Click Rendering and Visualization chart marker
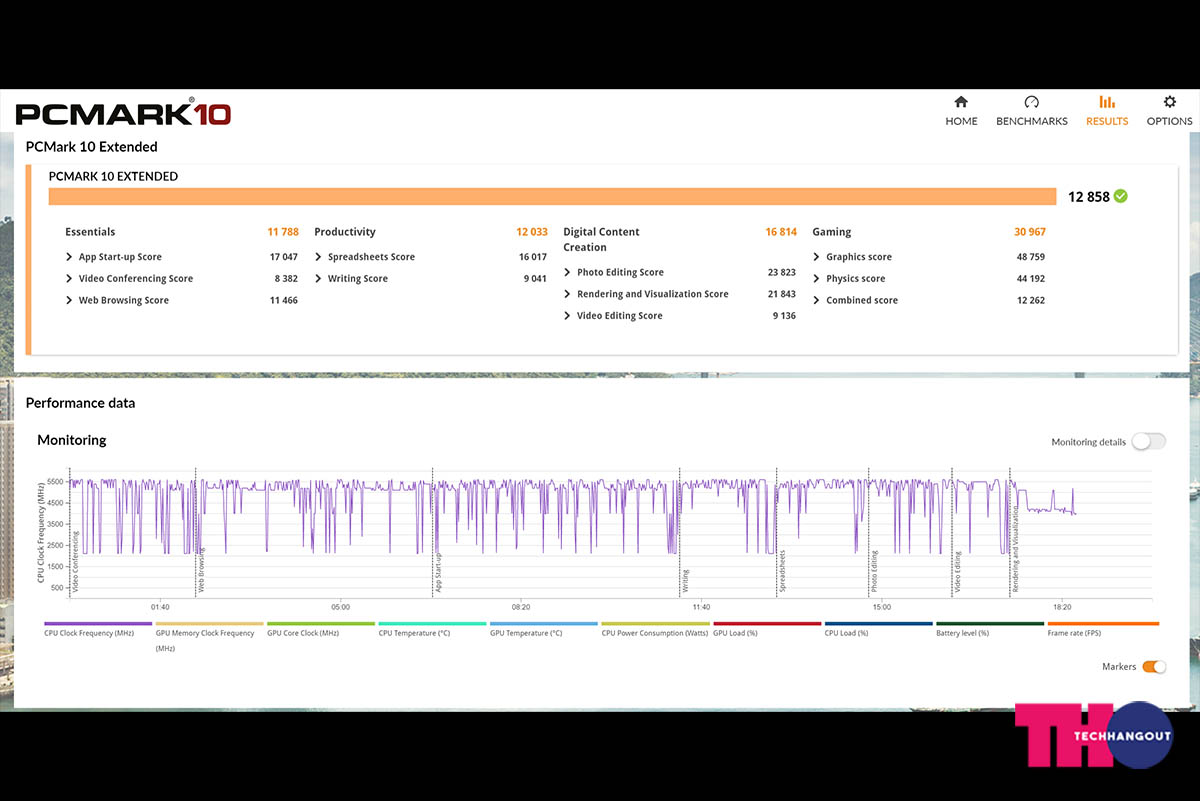 click(x=1015, y=551)
